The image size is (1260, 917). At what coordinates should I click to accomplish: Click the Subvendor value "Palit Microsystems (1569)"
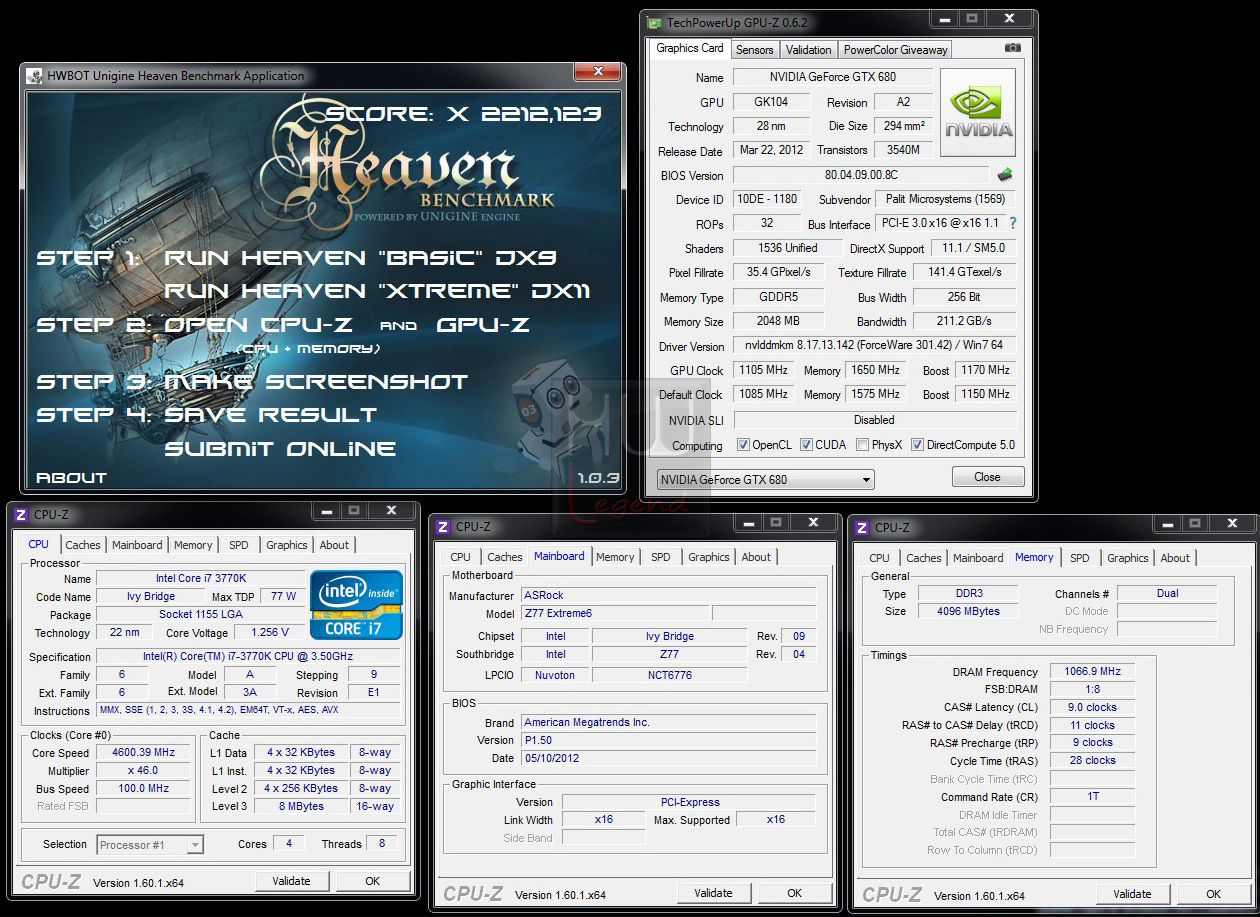coord(946,199)
